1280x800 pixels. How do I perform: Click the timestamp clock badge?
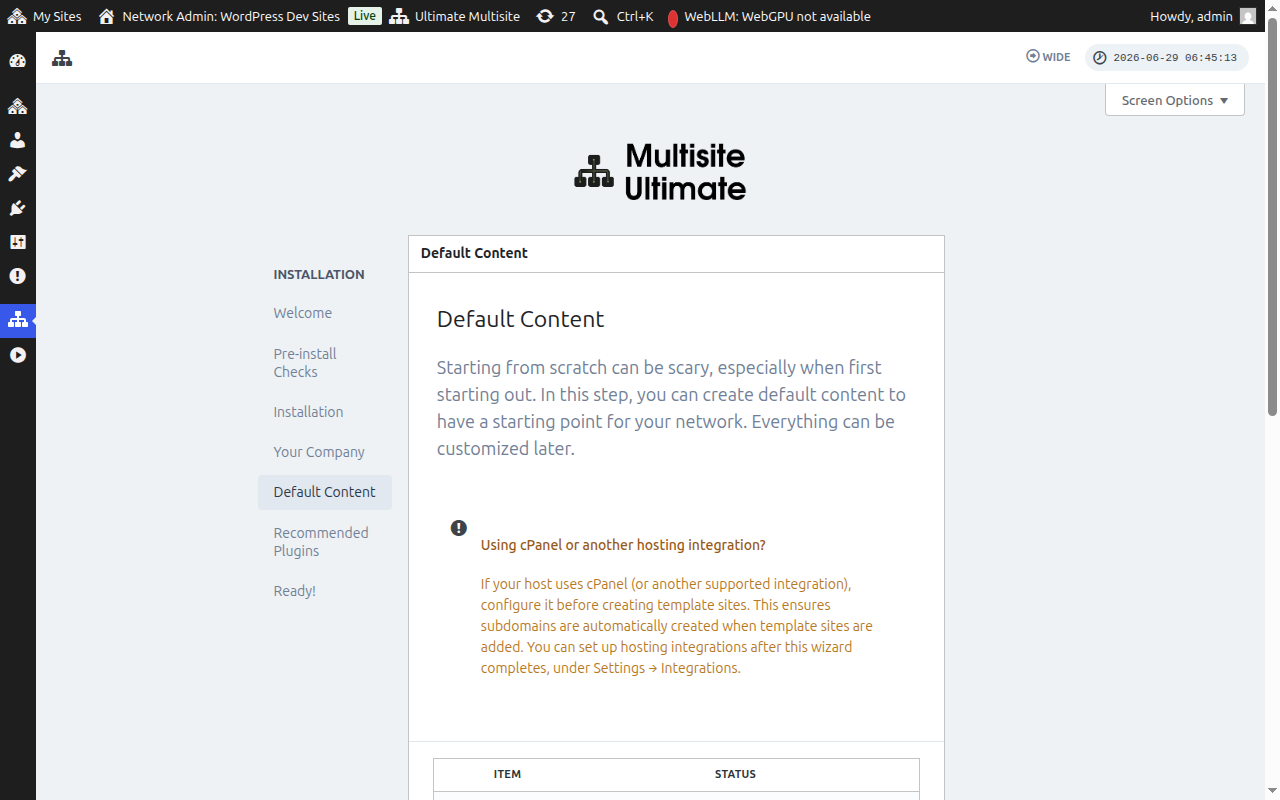click(x=1166, y=57)
